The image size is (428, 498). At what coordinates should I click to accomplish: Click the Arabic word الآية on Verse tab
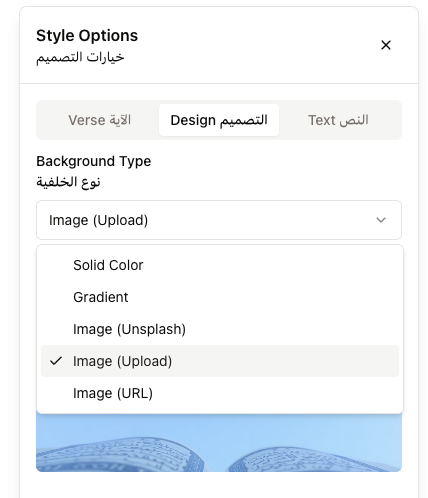pos(120,120)
